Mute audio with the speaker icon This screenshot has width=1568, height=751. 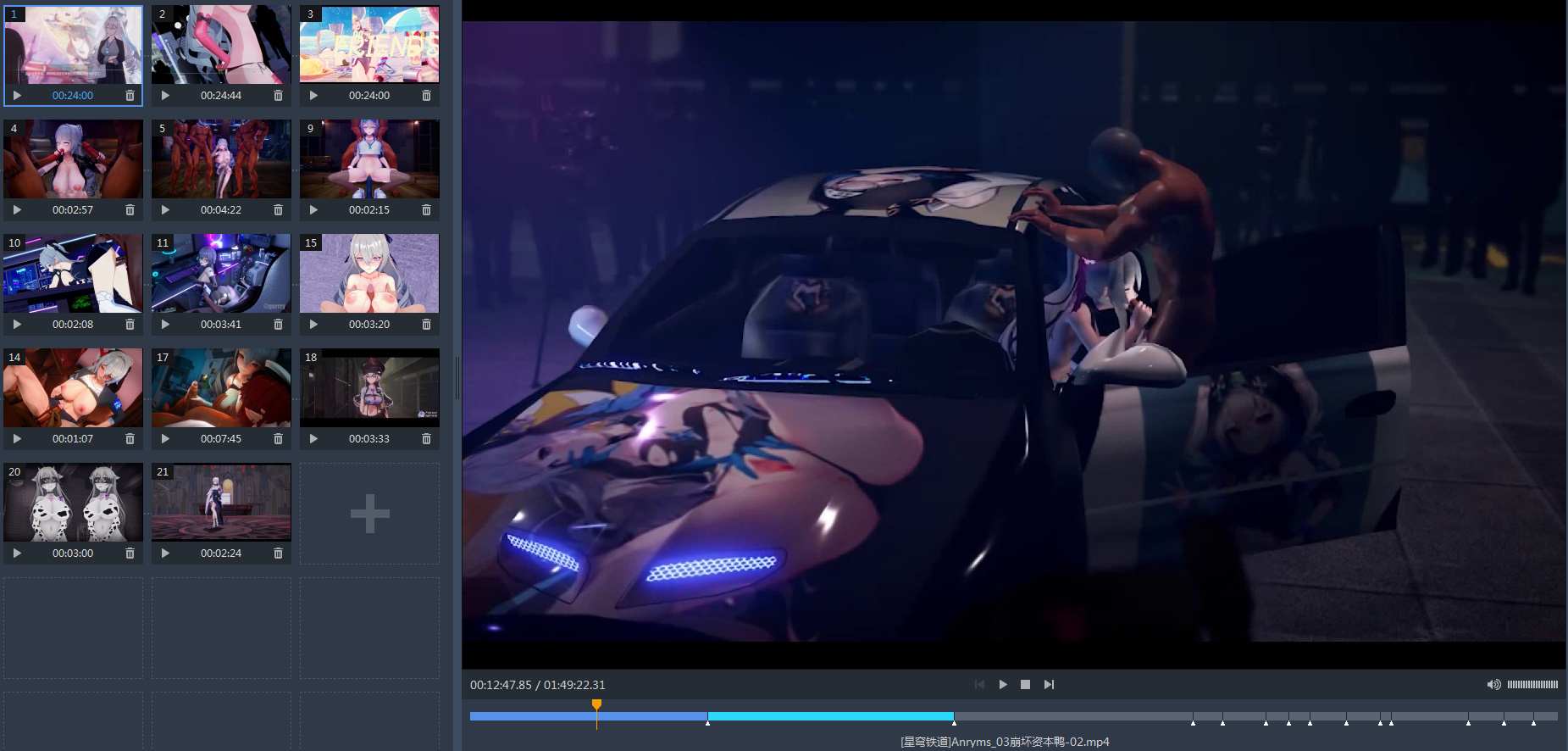click(1493, 685)
